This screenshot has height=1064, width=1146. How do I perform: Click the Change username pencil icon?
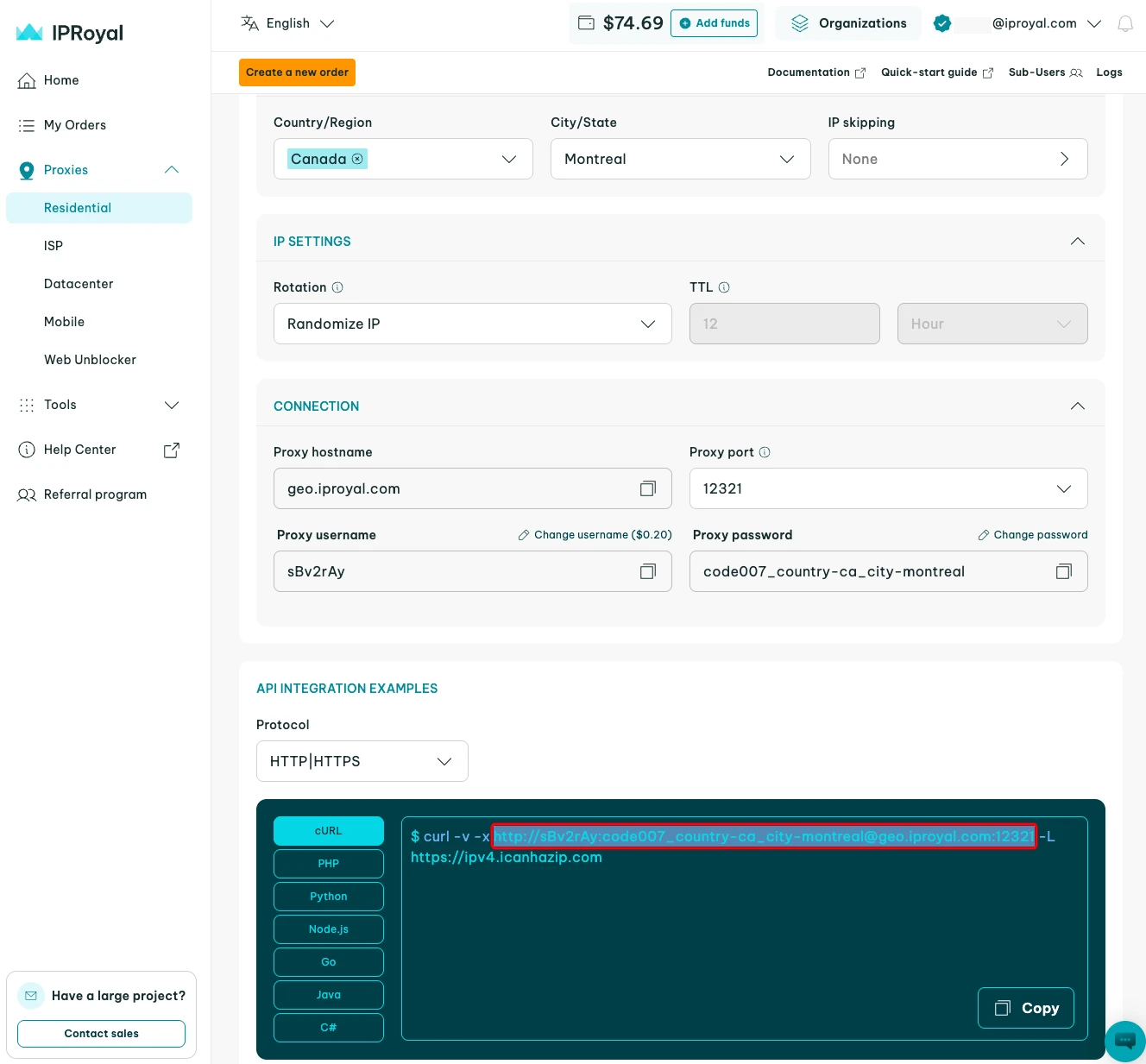click(524, 535)
